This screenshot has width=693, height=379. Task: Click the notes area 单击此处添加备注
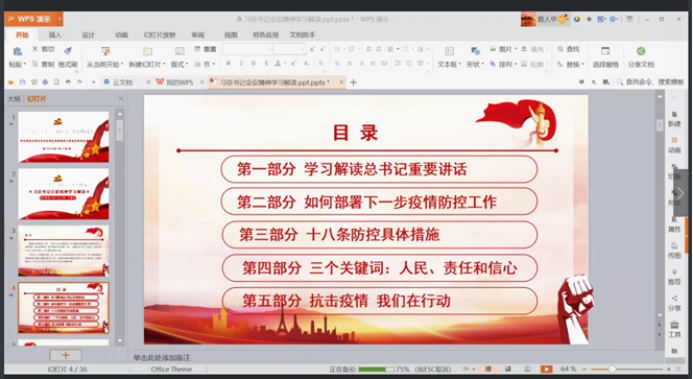162,357
